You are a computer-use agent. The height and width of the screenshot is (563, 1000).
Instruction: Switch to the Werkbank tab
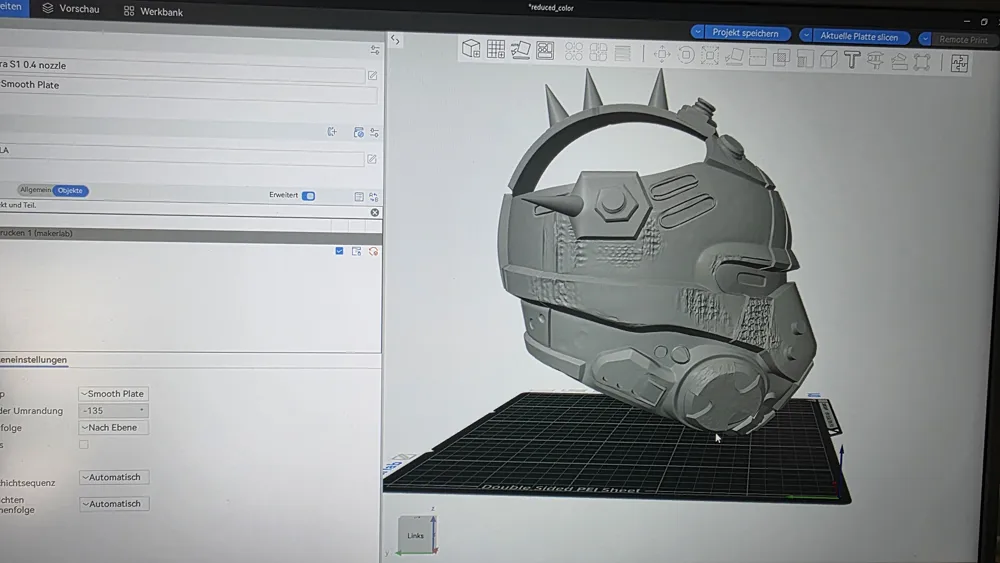point(153,11)
